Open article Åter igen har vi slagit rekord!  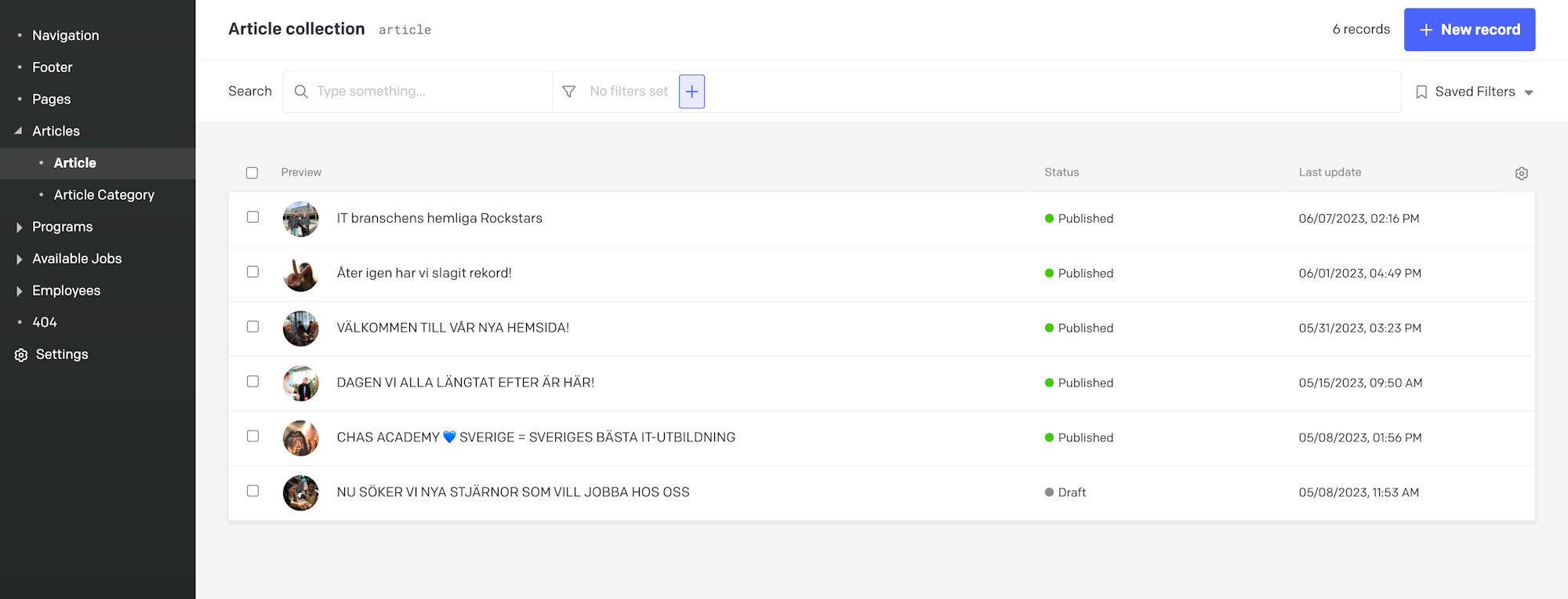pyautogui.click(x=424, y=274)
